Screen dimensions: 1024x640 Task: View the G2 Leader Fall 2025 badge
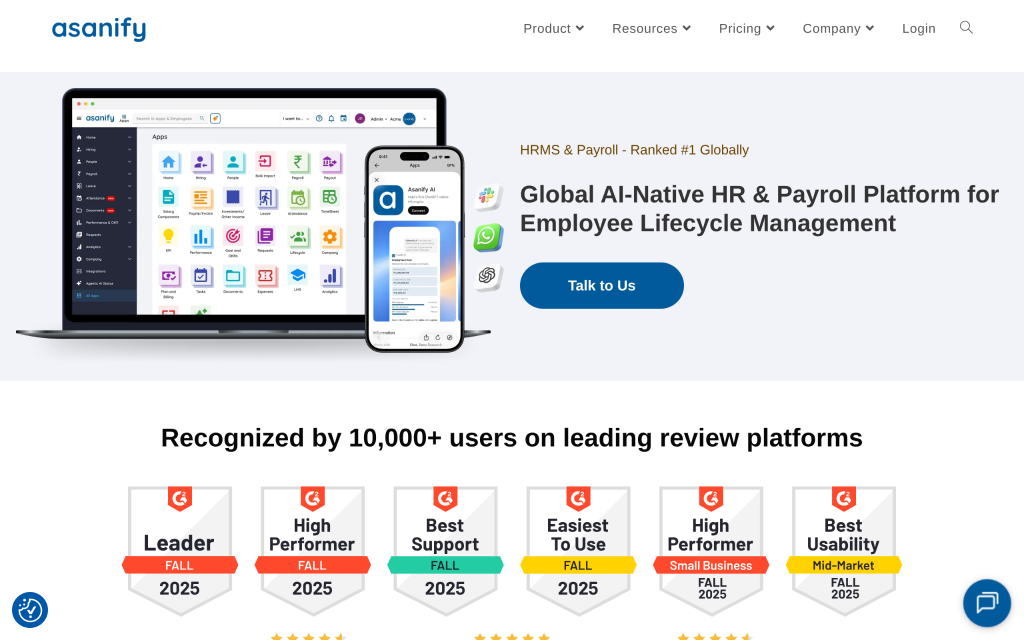click(x=180, y=551)
